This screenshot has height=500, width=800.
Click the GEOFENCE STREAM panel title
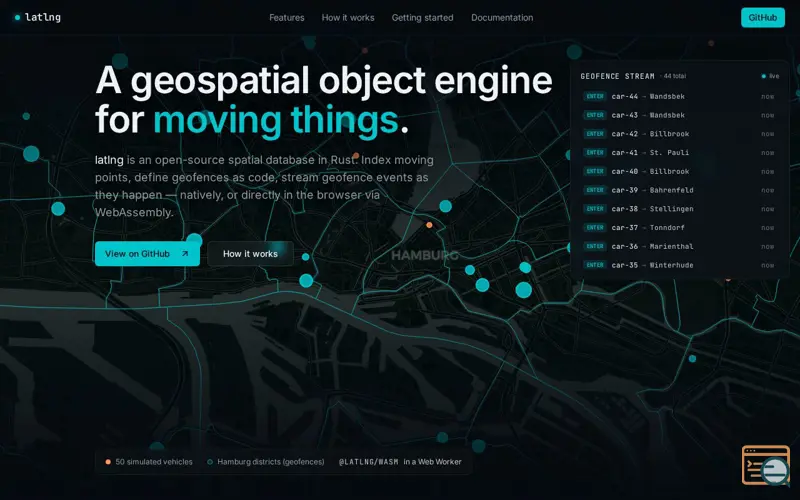coord(617,76)
